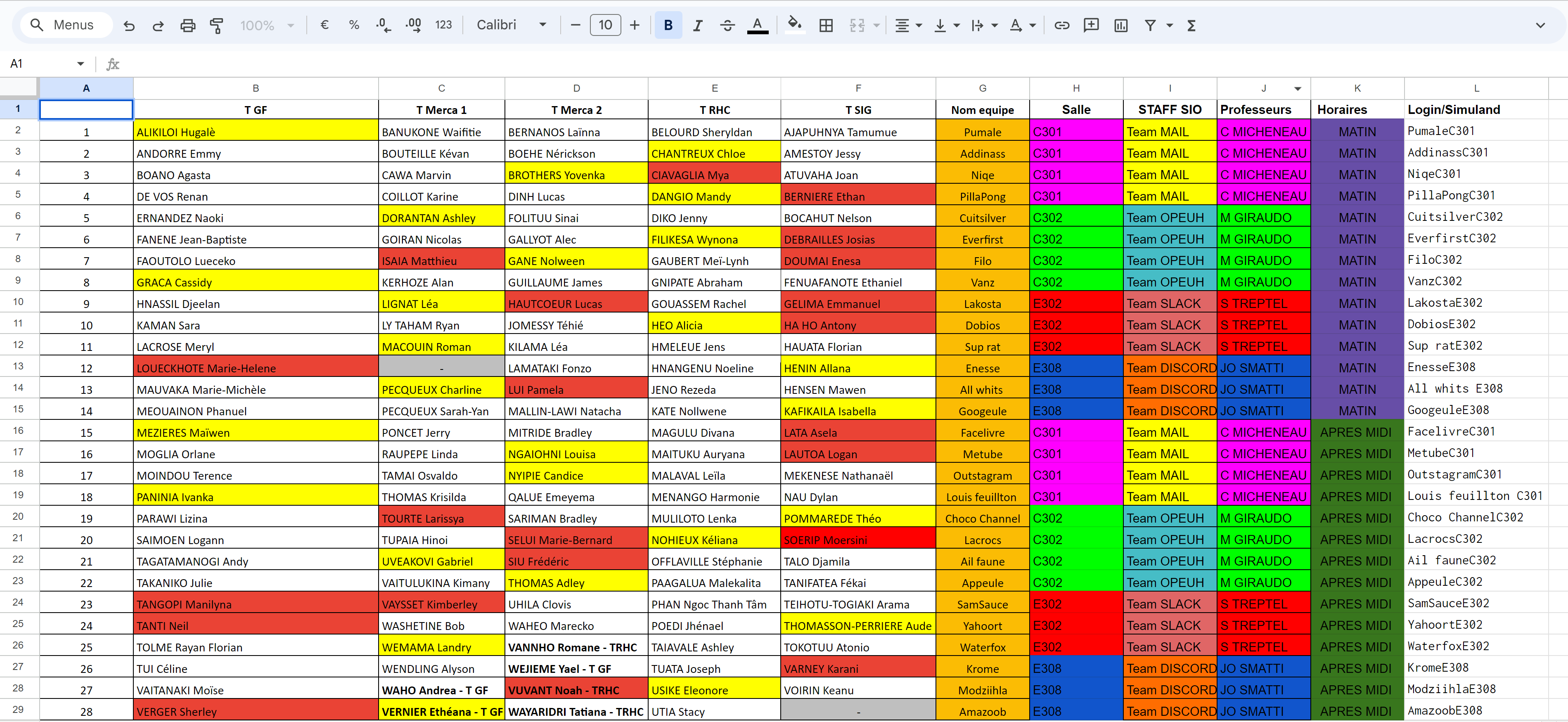Toggle italic formatting

(x=698, y=25)
